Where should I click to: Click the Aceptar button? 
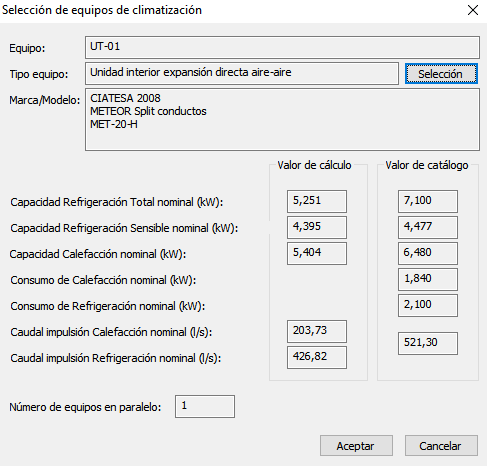[356, 446]
